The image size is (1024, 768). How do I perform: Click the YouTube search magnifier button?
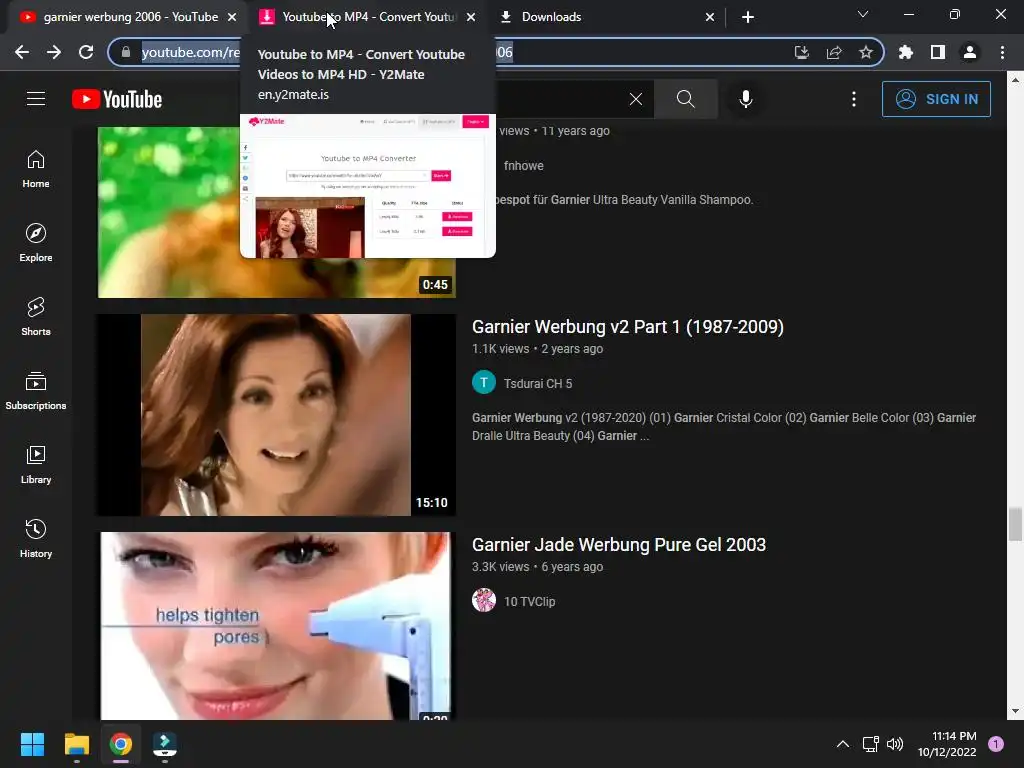click(x=686, y=99)
